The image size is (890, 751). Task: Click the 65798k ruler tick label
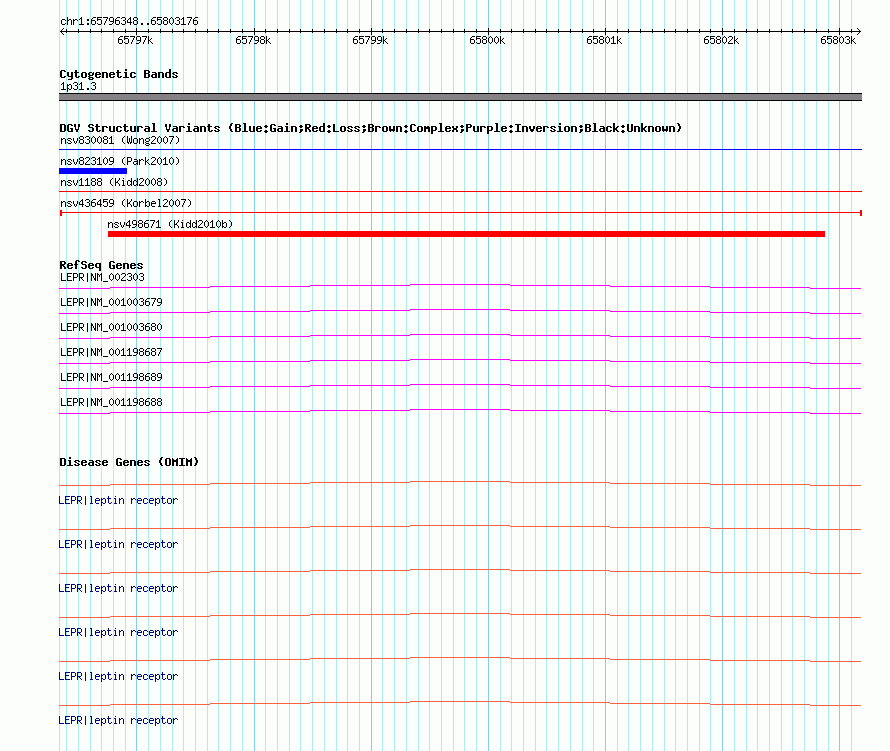[253, 40]
